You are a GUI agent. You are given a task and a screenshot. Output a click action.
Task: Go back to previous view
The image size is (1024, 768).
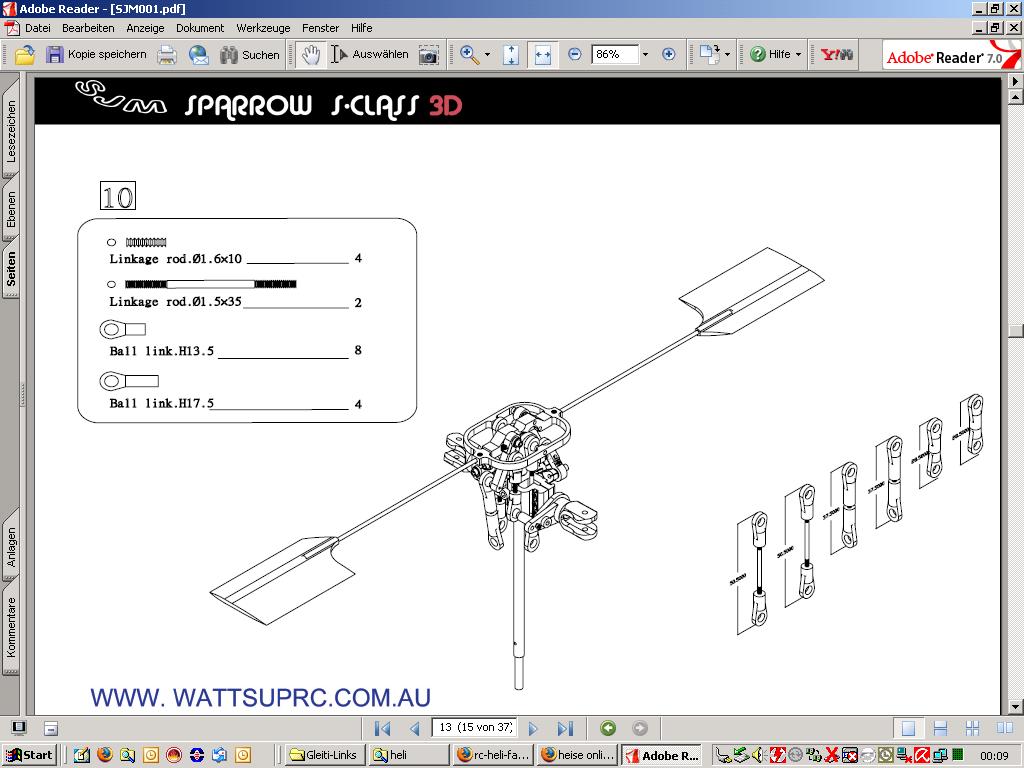608,728
